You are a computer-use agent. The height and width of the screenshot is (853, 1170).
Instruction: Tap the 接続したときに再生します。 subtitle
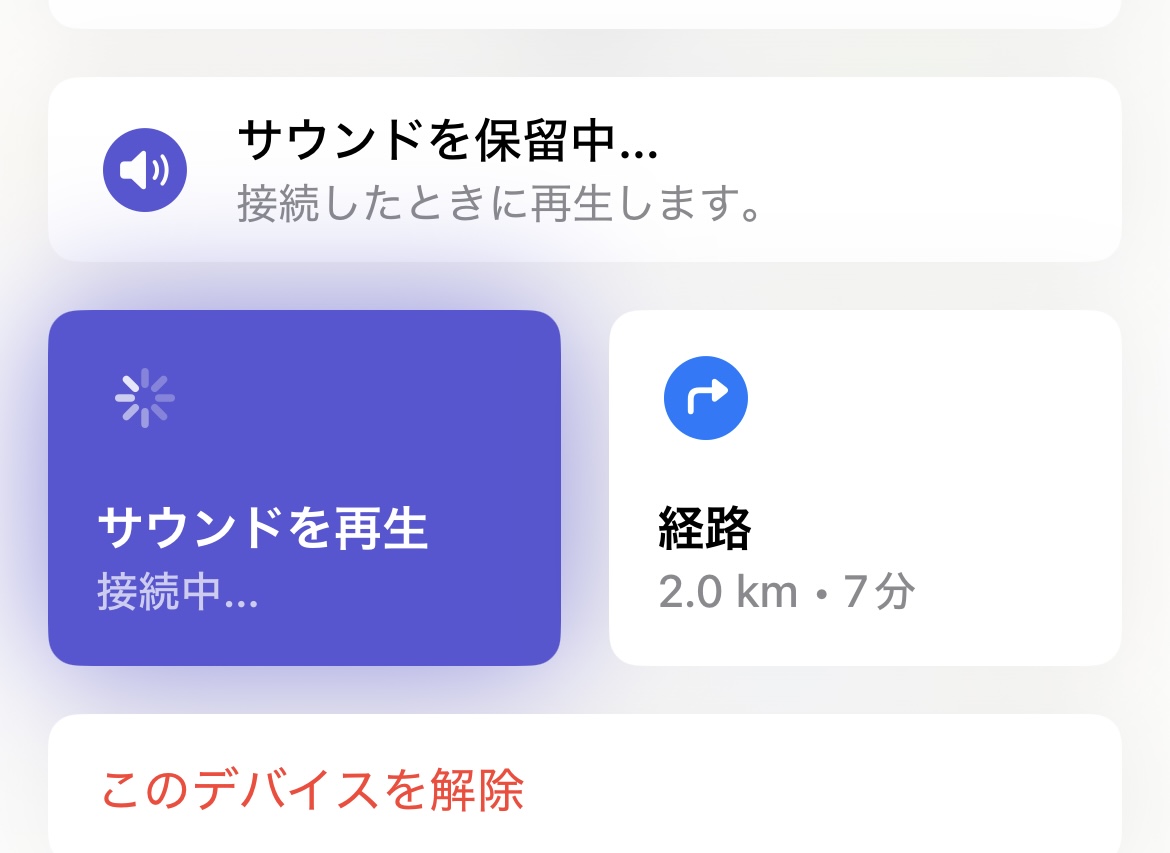point(501,204)
